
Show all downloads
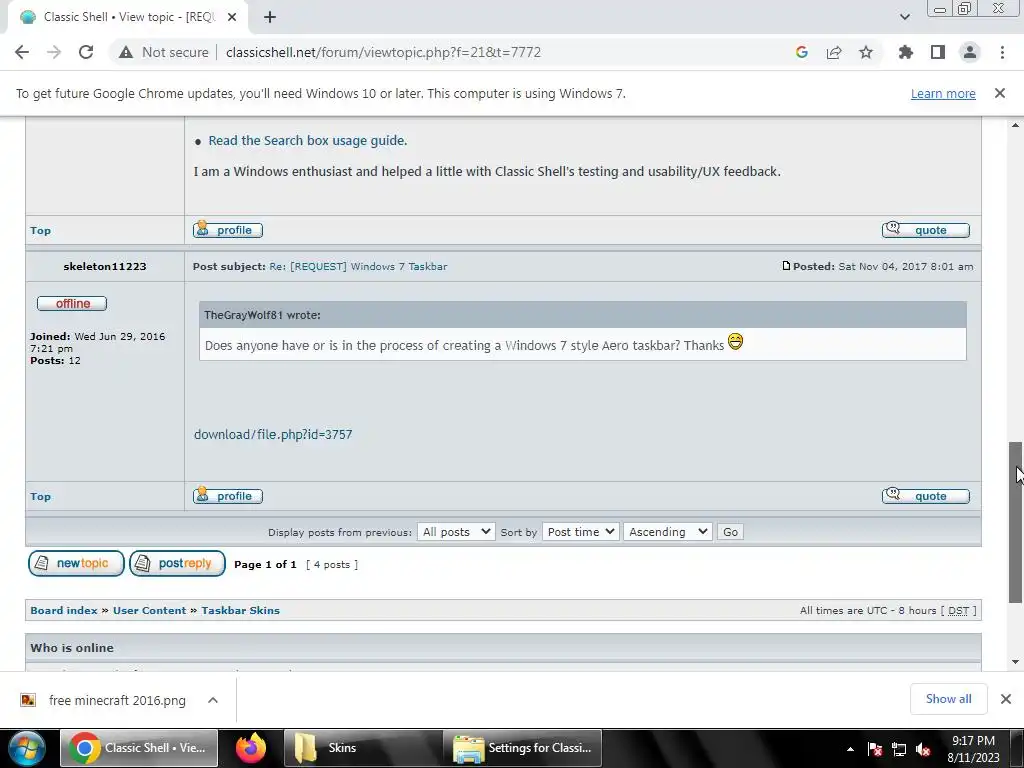948,699
